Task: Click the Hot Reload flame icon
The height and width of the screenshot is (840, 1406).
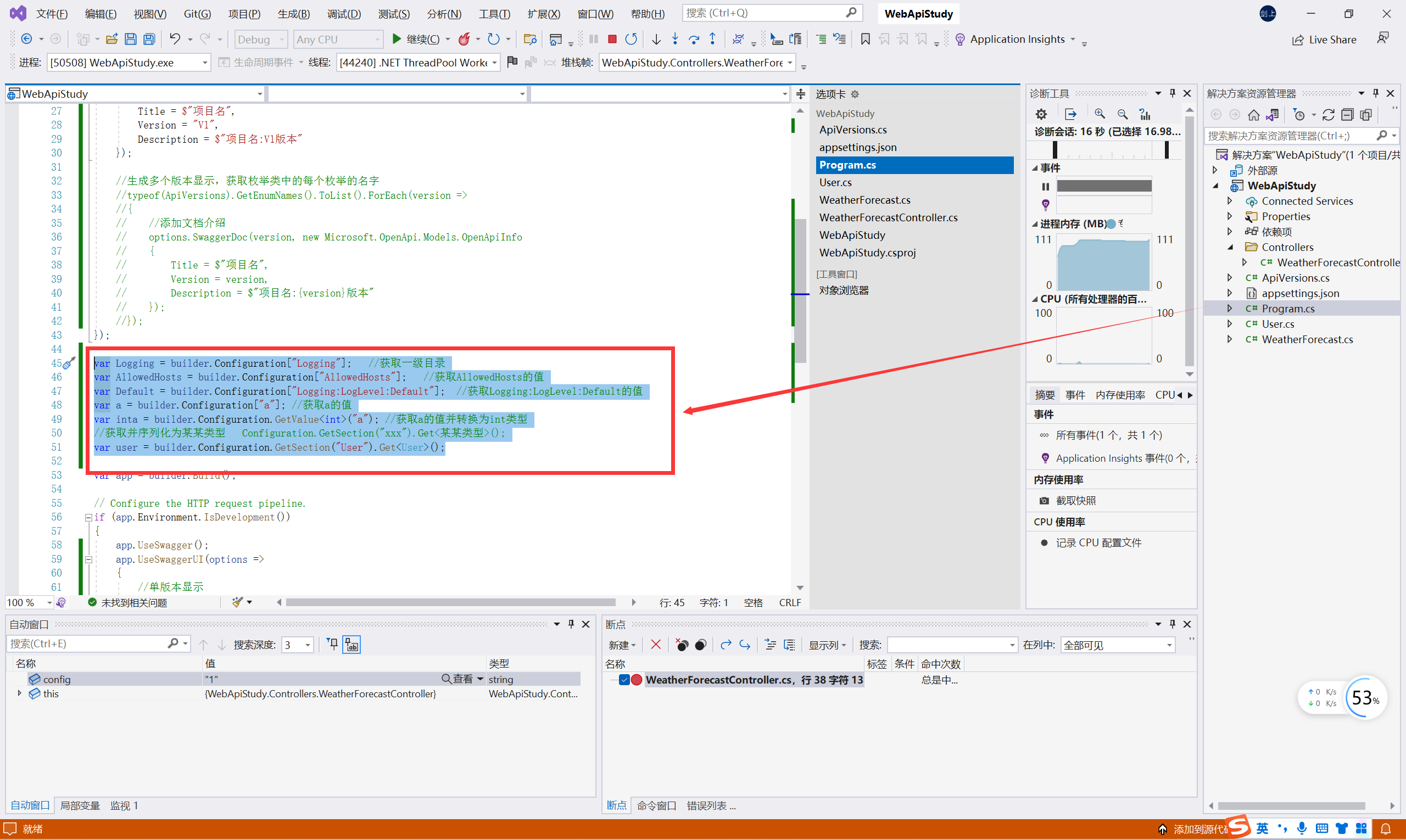Action: click(x=464, y=39)
